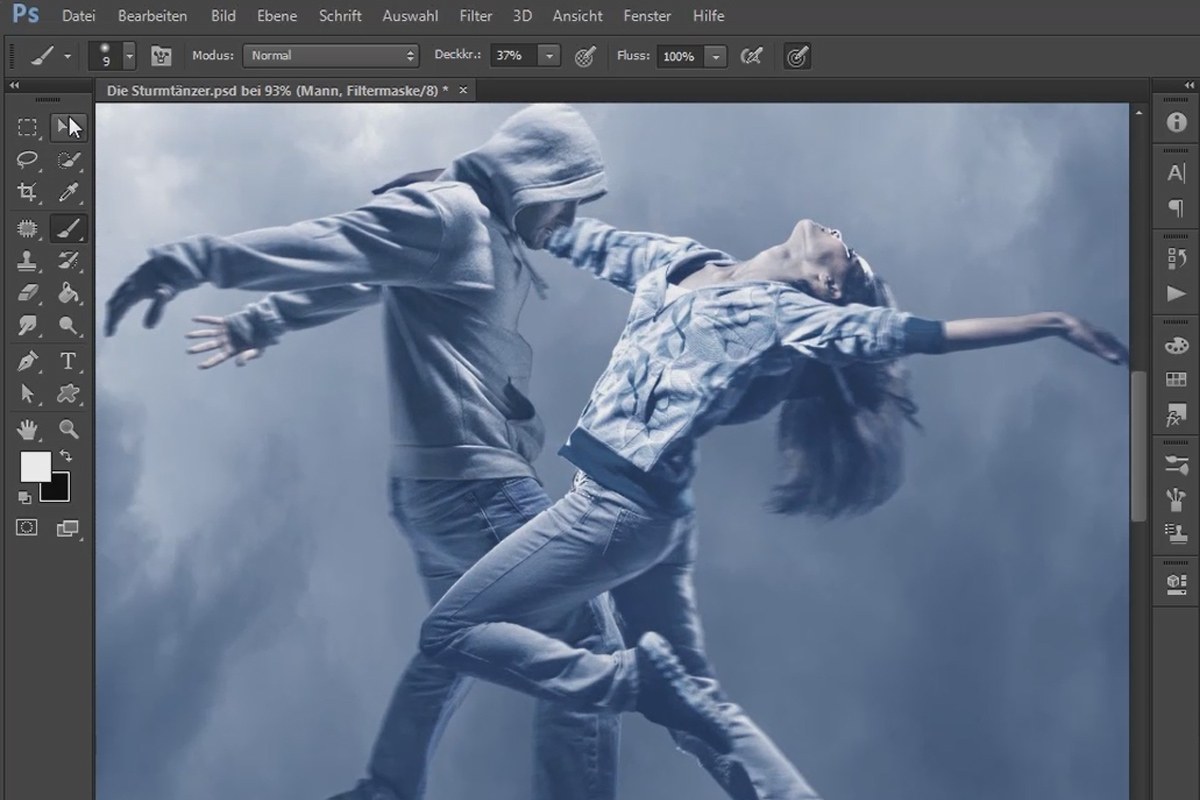Enable airbrush-style build-up effect
This screenshot has height=800, width=1200.
(x=751, y=56)
